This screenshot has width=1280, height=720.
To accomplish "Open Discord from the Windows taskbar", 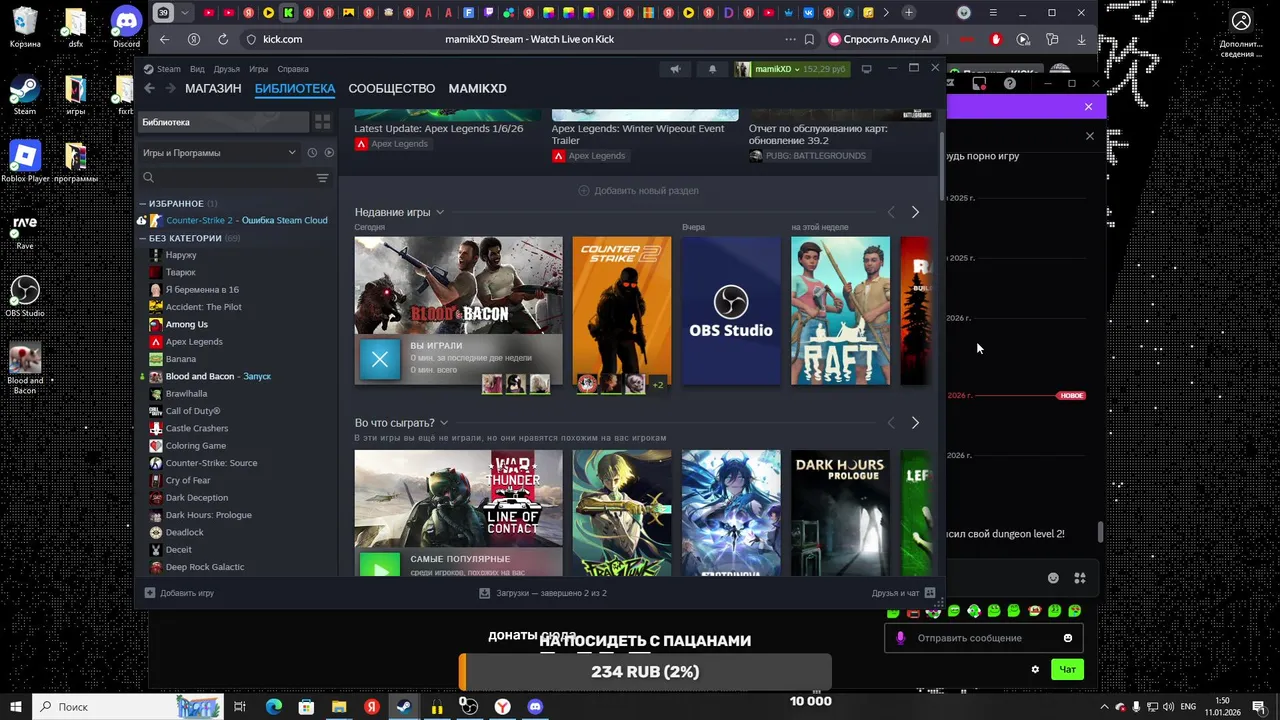I will tap(535, 706).
